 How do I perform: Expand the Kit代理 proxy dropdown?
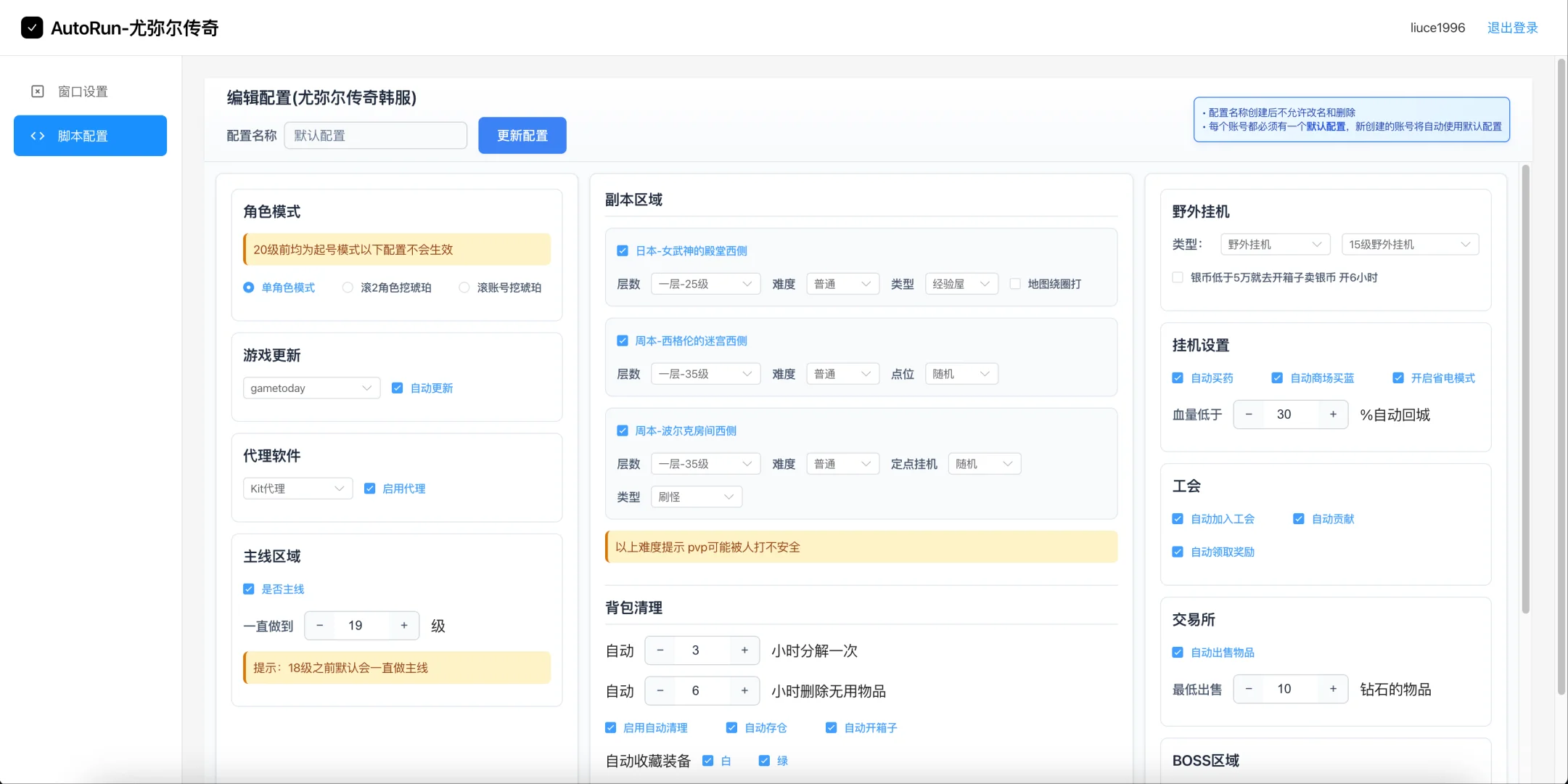[x=297, y=489]
